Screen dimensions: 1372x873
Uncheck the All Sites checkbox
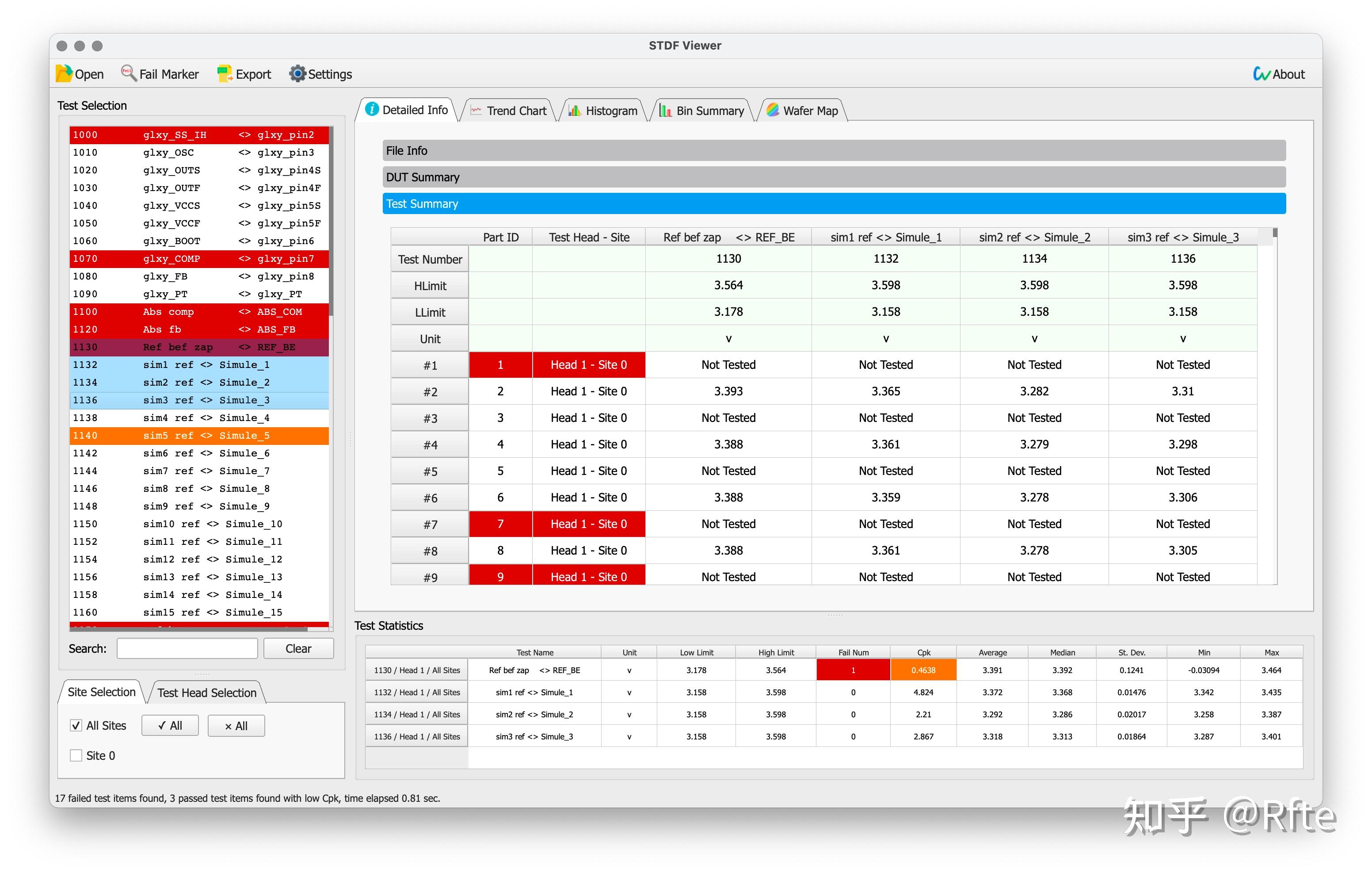pos(76,725)
